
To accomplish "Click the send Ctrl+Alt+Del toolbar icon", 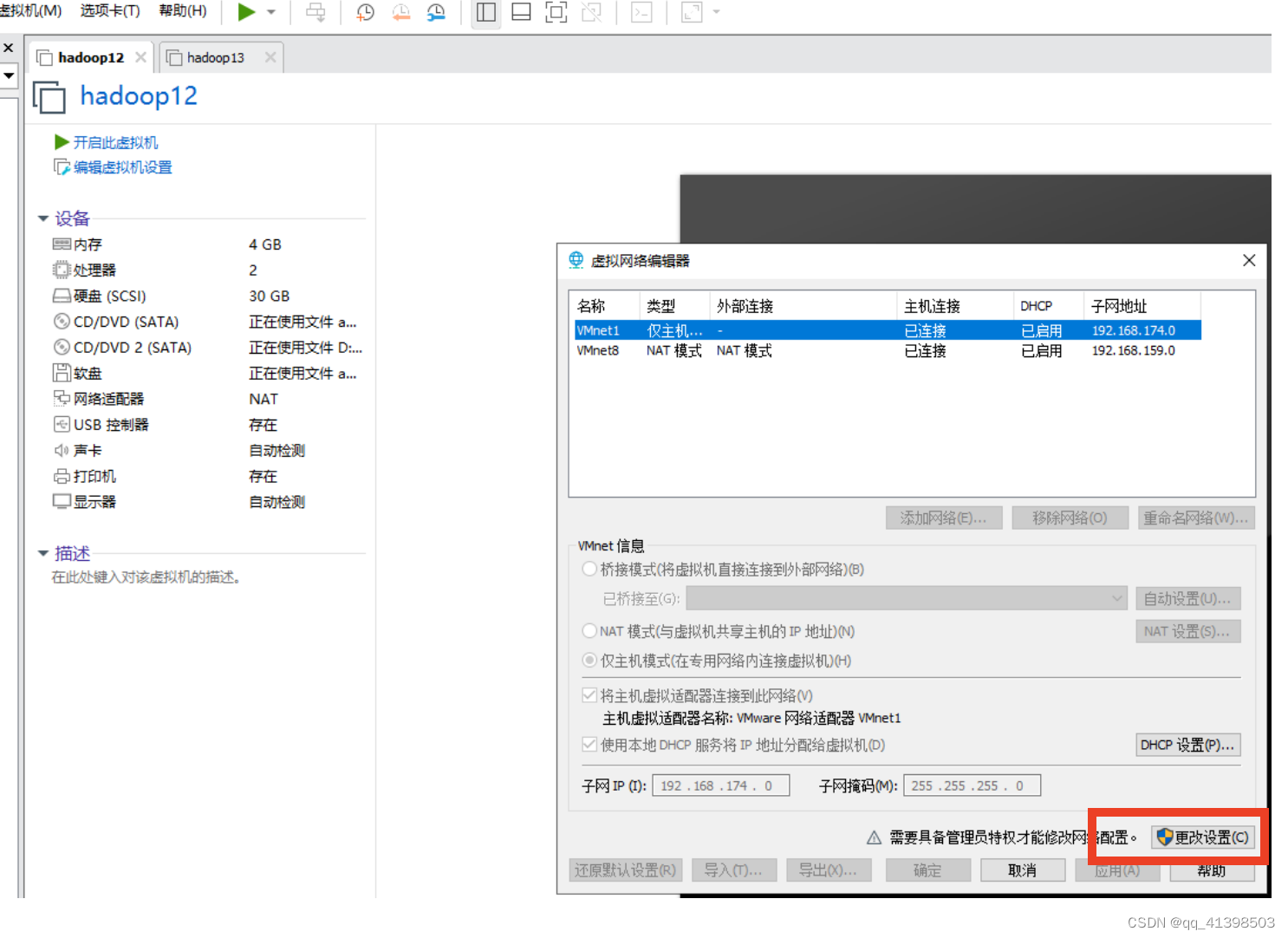I will [316, 12].
